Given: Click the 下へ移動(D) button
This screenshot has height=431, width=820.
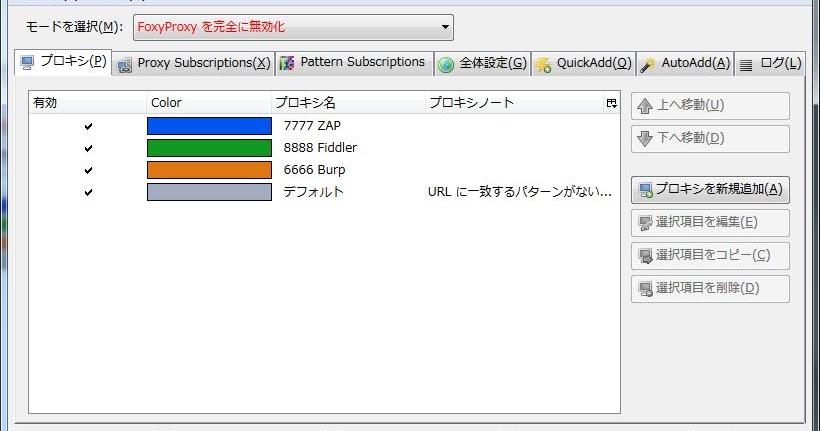Looking at the screenshot, I should tap(710, 139).
